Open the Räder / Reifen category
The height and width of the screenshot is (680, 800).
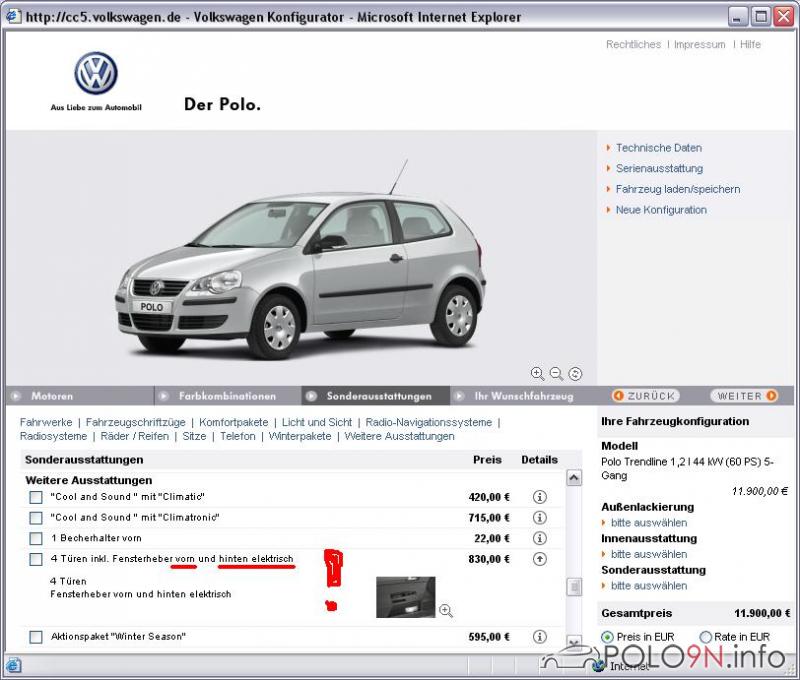(135, 436)
